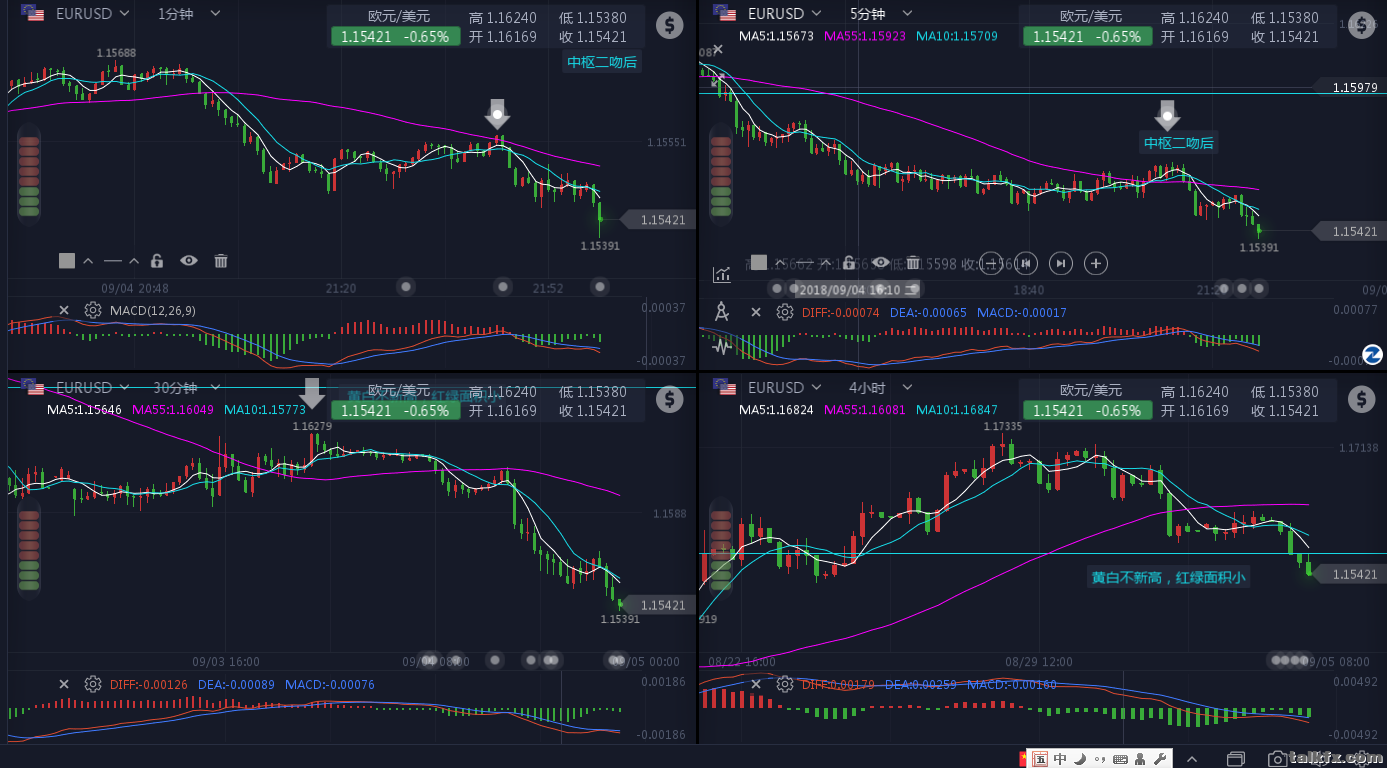1387x768 pixels.
Task: Close the MACD panel in 5-minute chart
Action: [x=756, y=313]
